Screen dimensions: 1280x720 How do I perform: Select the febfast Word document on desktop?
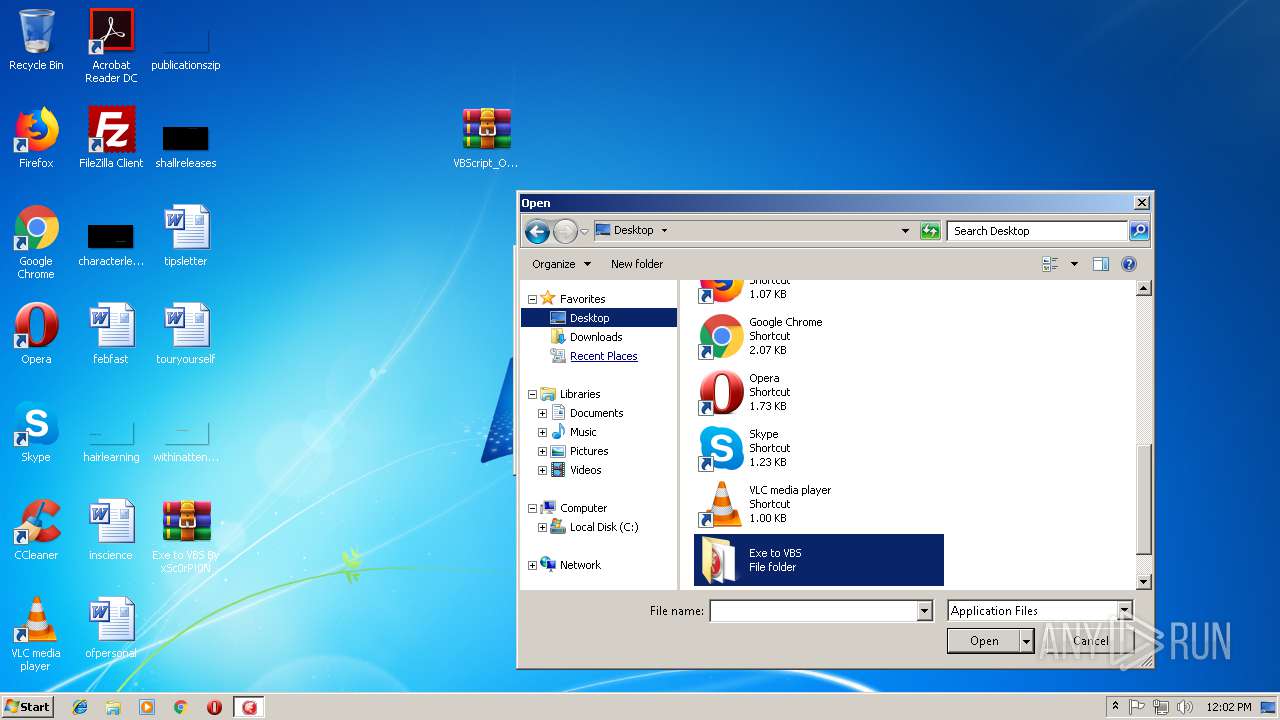tap(111, 334)
